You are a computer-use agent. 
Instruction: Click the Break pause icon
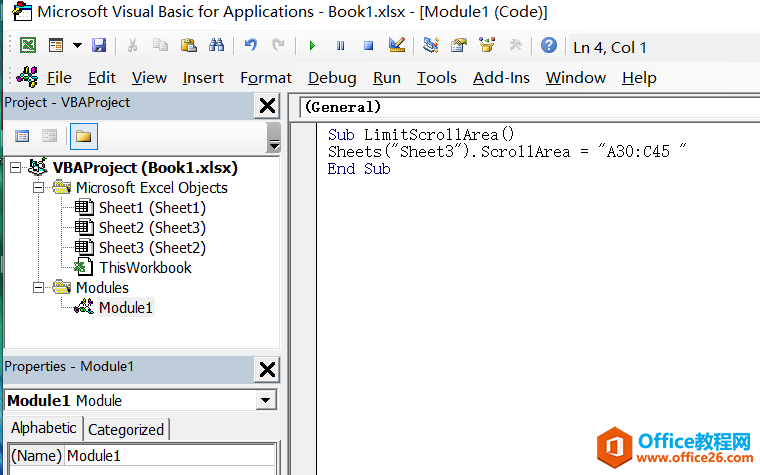340,46
